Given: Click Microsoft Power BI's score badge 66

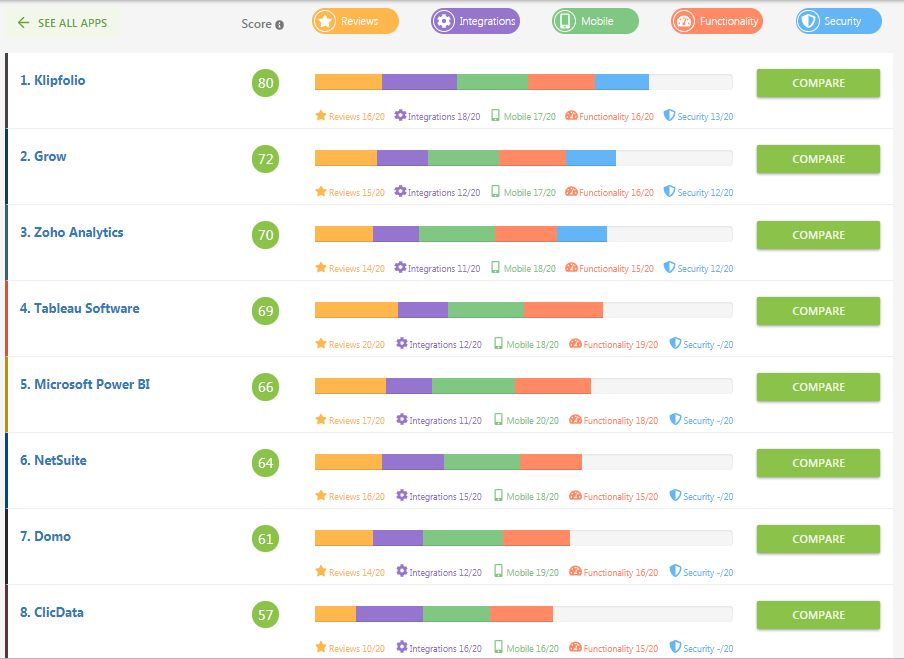Looking at the screenshot, I should click(x=265, y=387).
